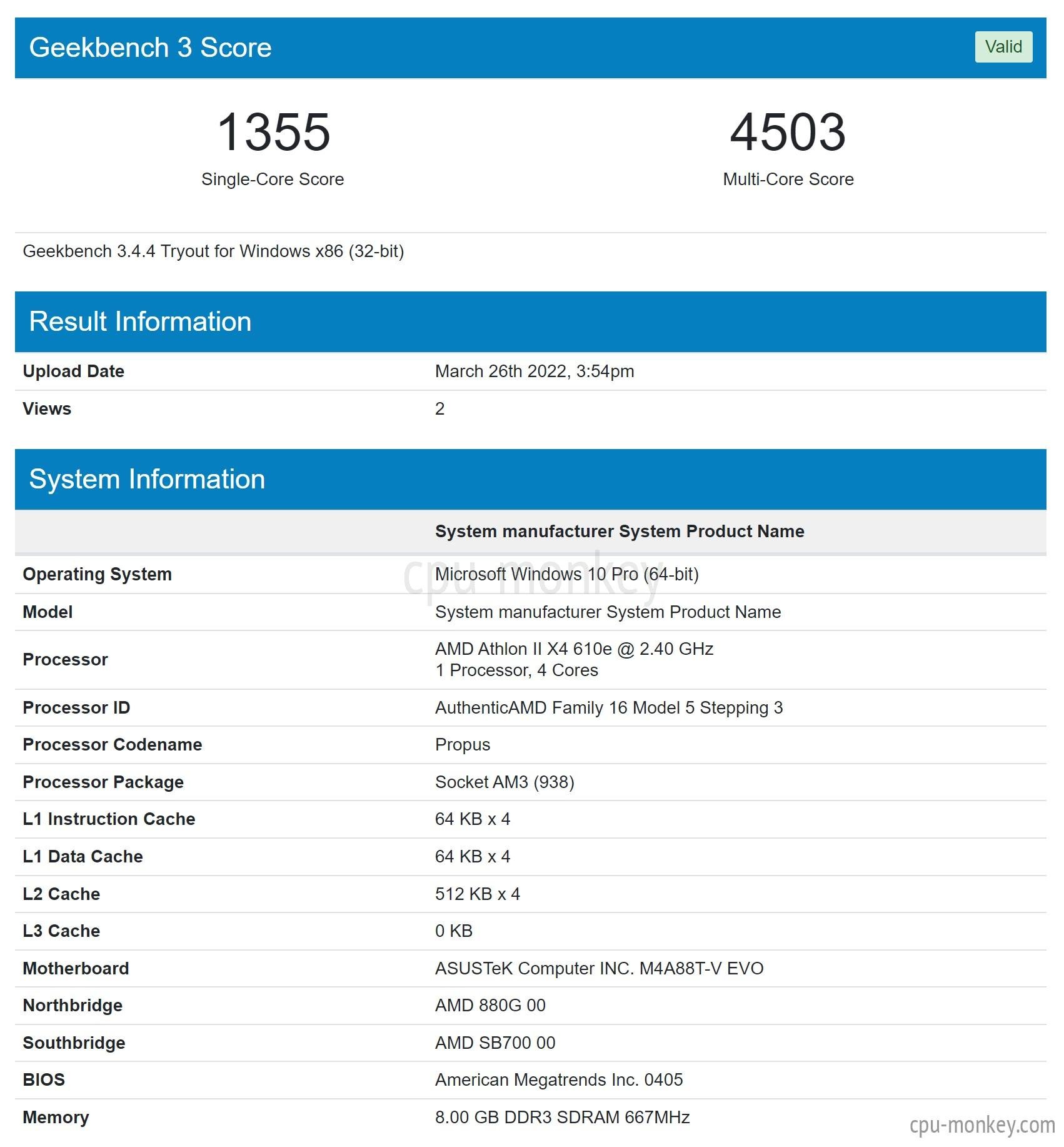Click the Processor row label
This screenshot has width=1064, height=1147.
point(65,660)
